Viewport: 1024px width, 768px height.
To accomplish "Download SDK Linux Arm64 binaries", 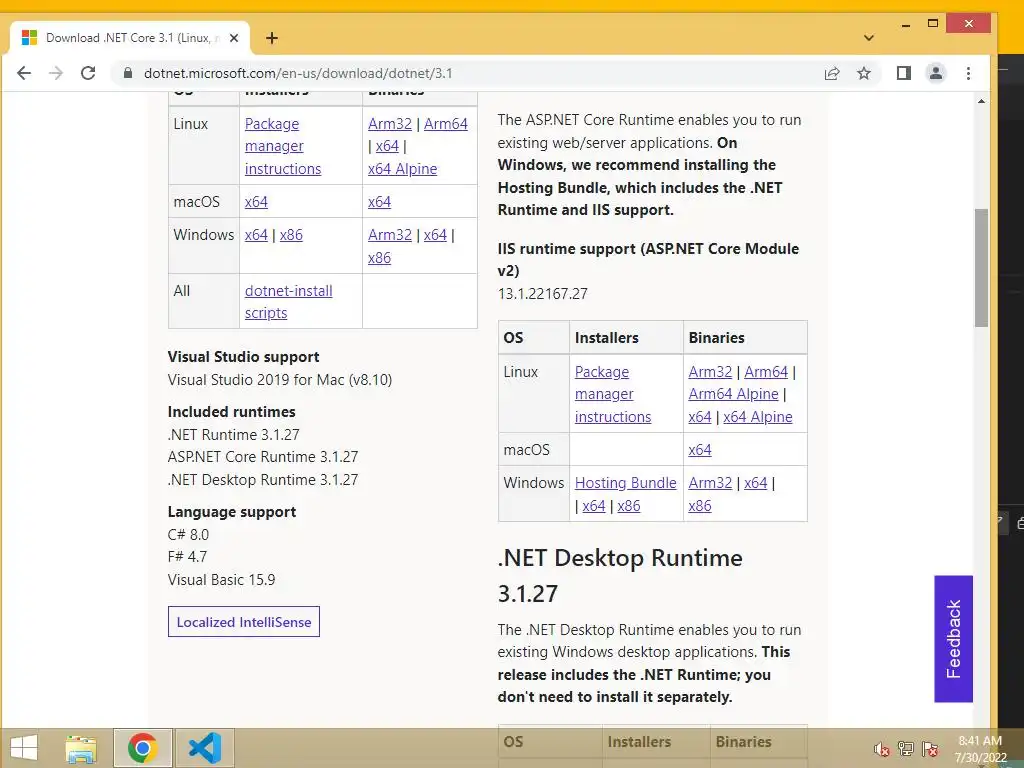I will coord(446,123).
